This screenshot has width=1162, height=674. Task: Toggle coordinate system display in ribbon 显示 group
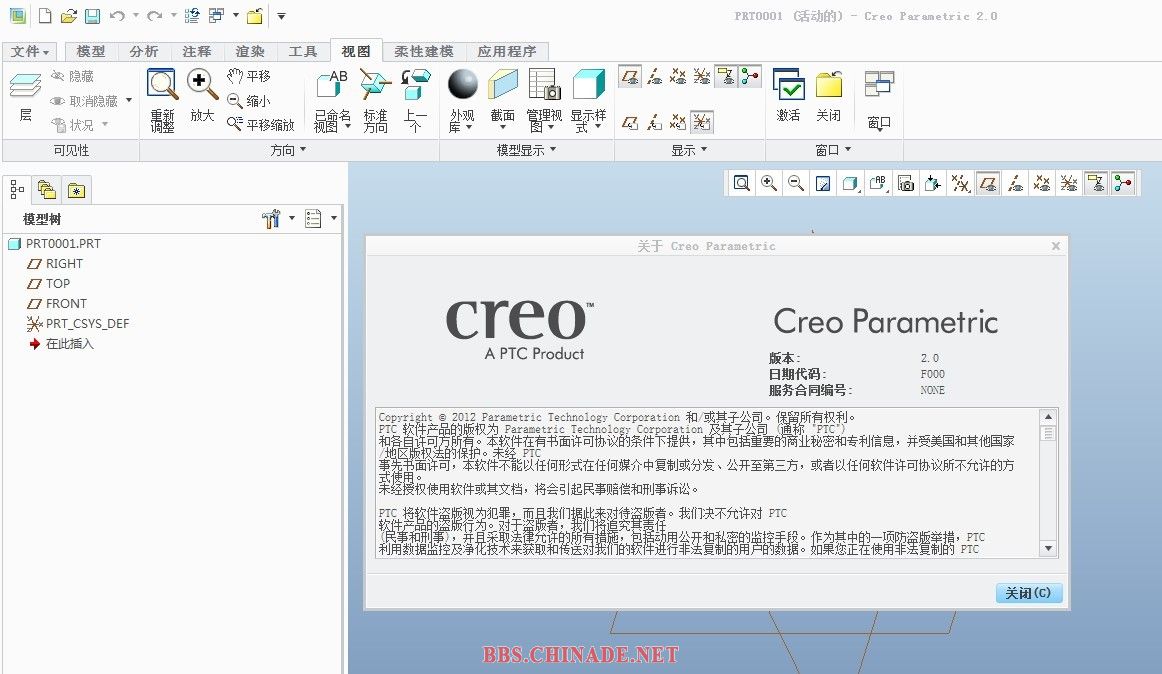(702, 76)
